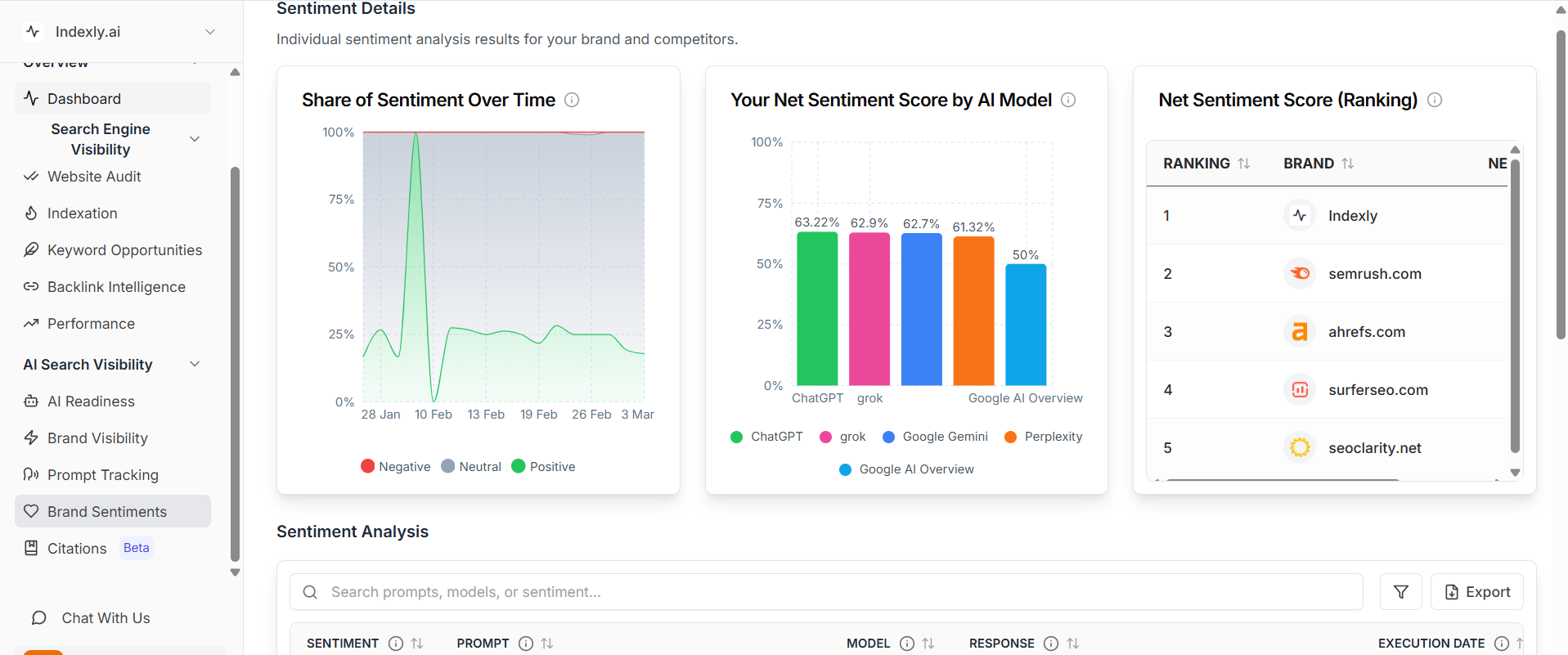This screenshot has width=1568, height=655.
Task: Toggle the Neutral series in chart legend
Action: [471, 466]
